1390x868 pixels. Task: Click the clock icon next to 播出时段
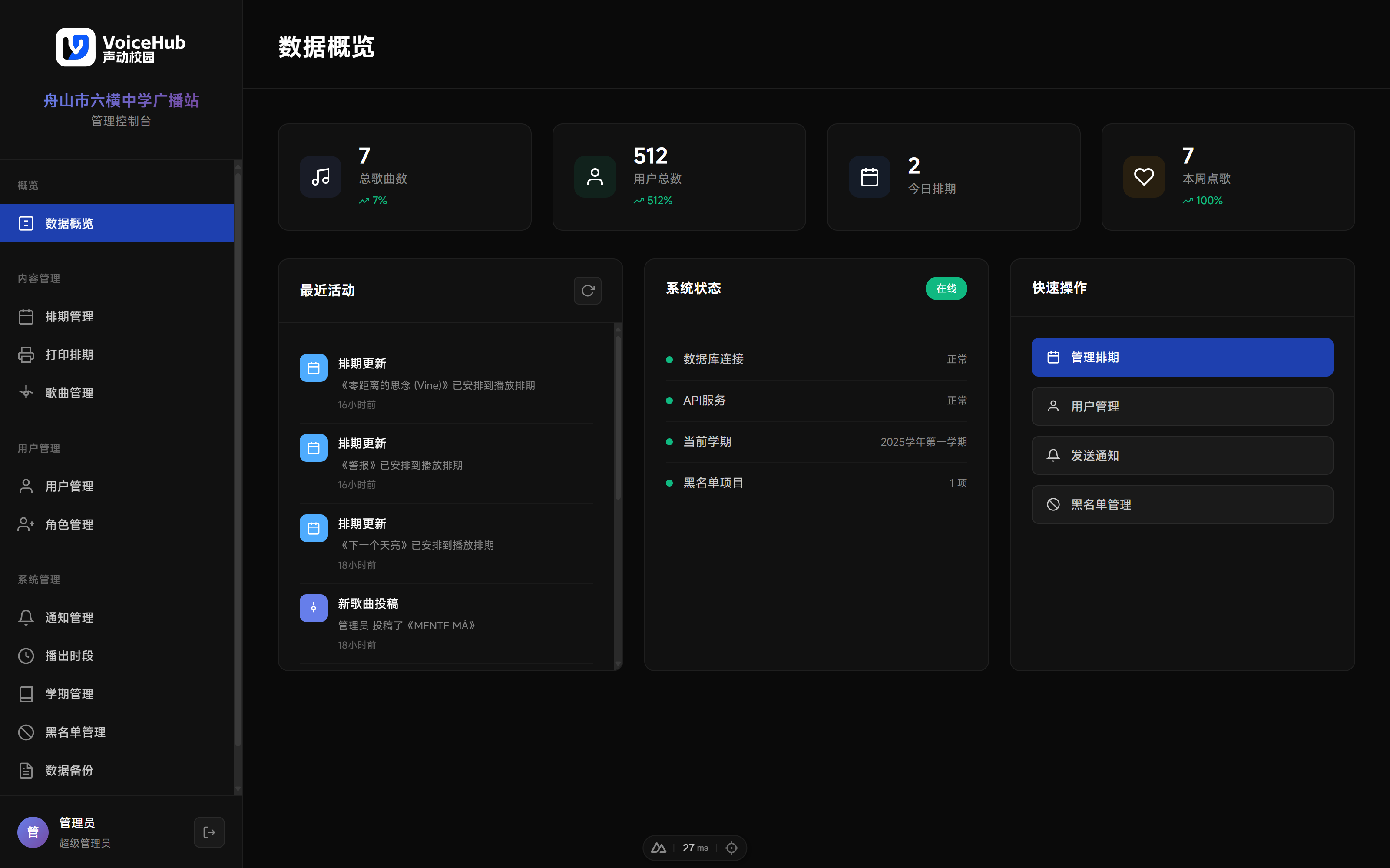pos(26,656)
